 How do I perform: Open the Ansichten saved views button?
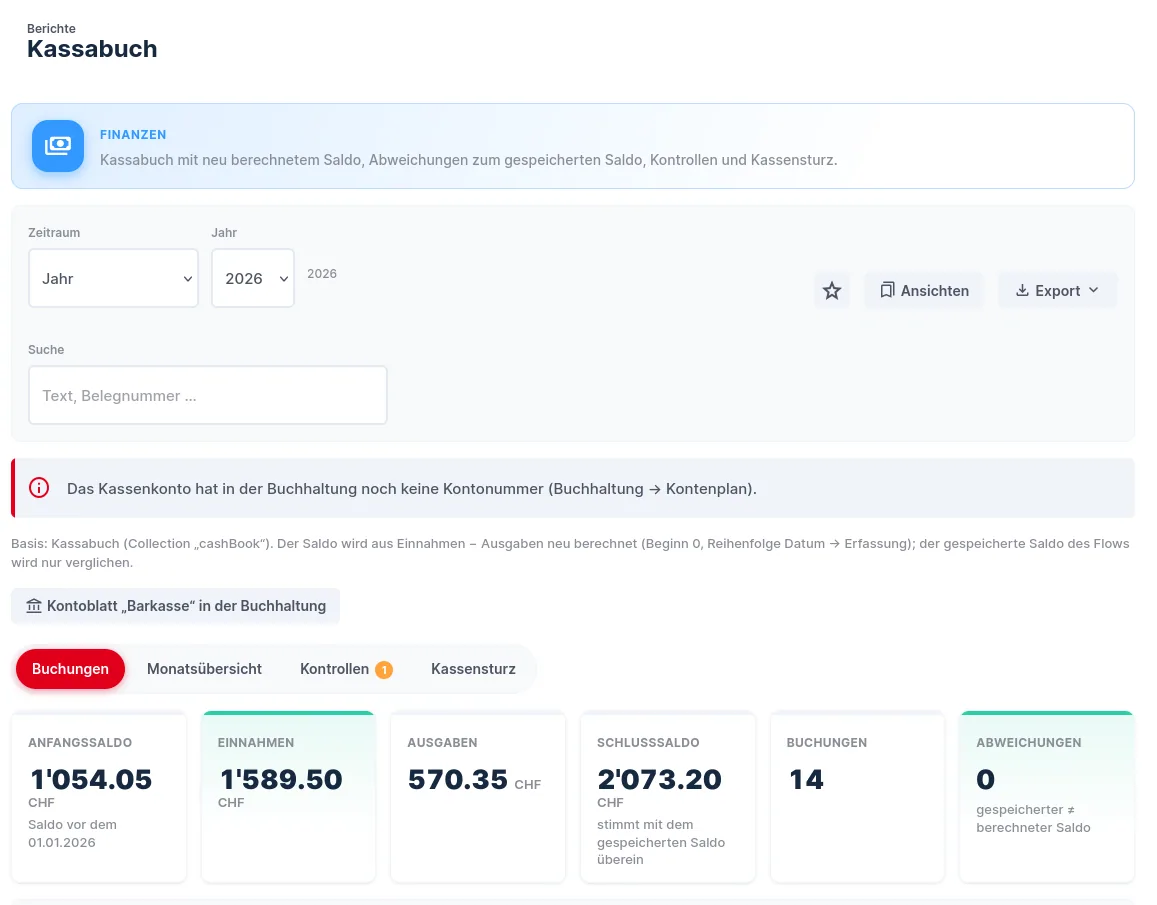coord(924,291)
